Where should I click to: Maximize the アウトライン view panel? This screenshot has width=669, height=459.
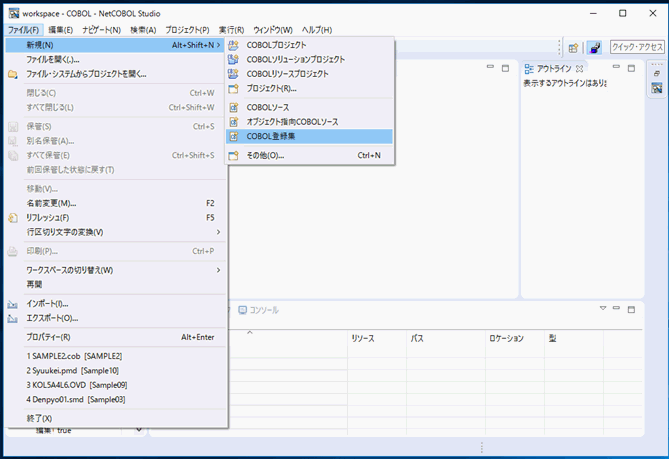click(631, 68)
